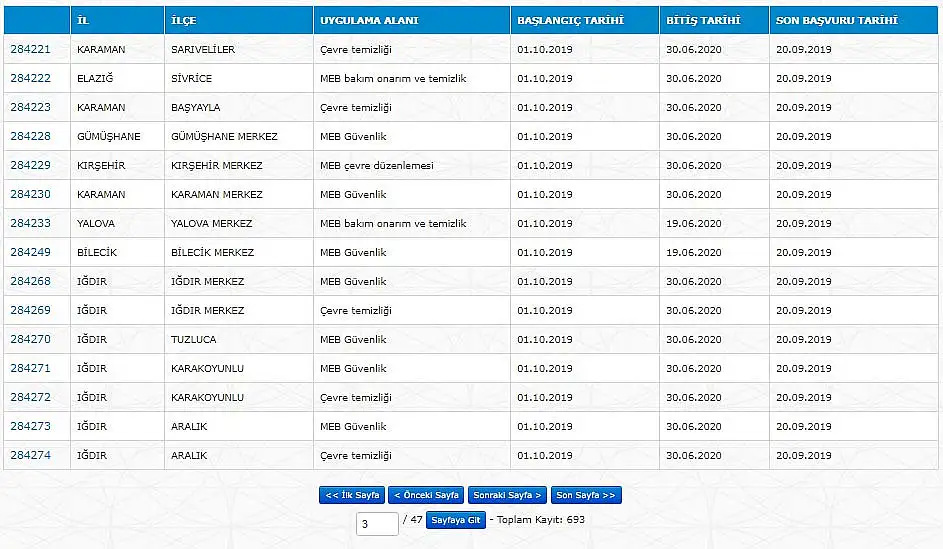943x549 pixels.
Task: Open record link 284269
Action: click(x=30, y=310)
